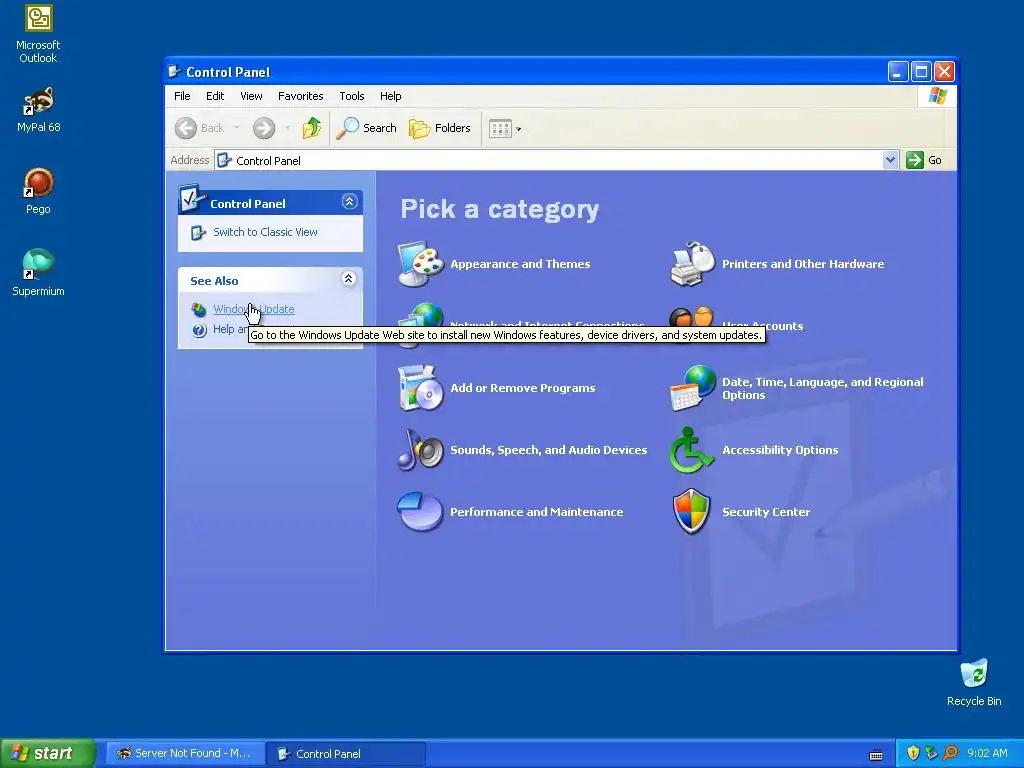Open the View menu
This screenshot has height=768, width=1024.
click(x=251, y=96)
